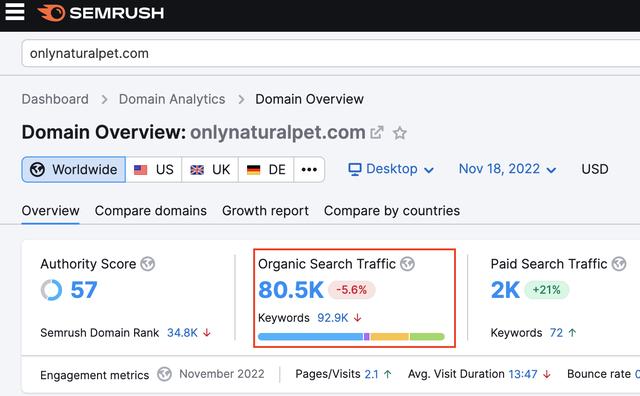
Task: Click orange segment of keyword distribution bar
Action: click(389, 337)
